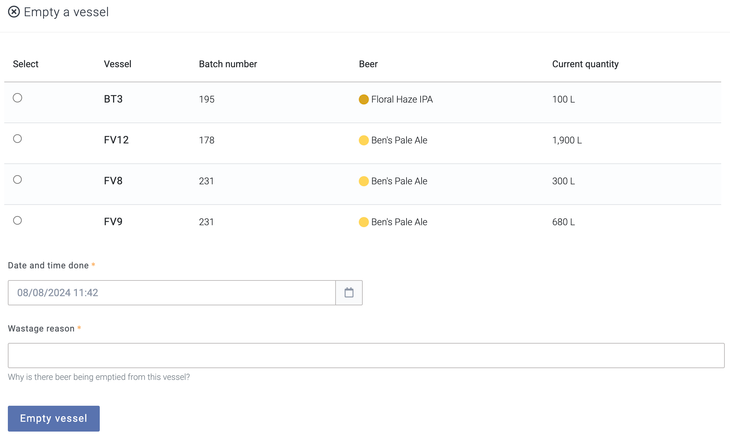Screen dimensions: 730x436
Task: Click the Beer column header
Action: tap(368, 64)
